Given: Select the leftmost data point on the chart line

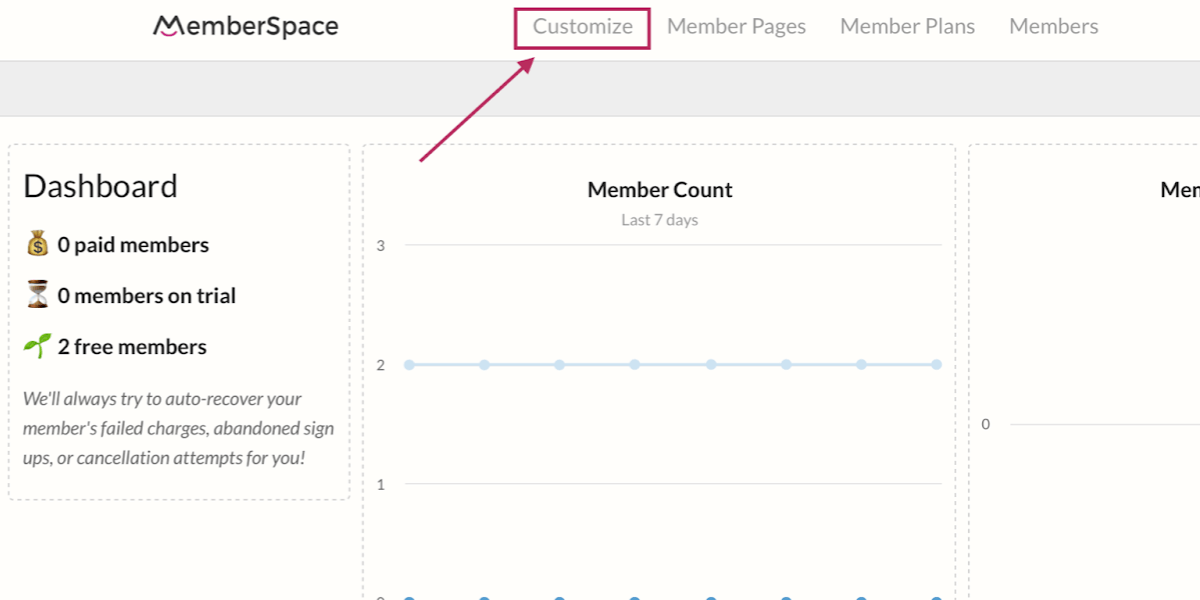Looking at the screenshot, I should (408, 364).
